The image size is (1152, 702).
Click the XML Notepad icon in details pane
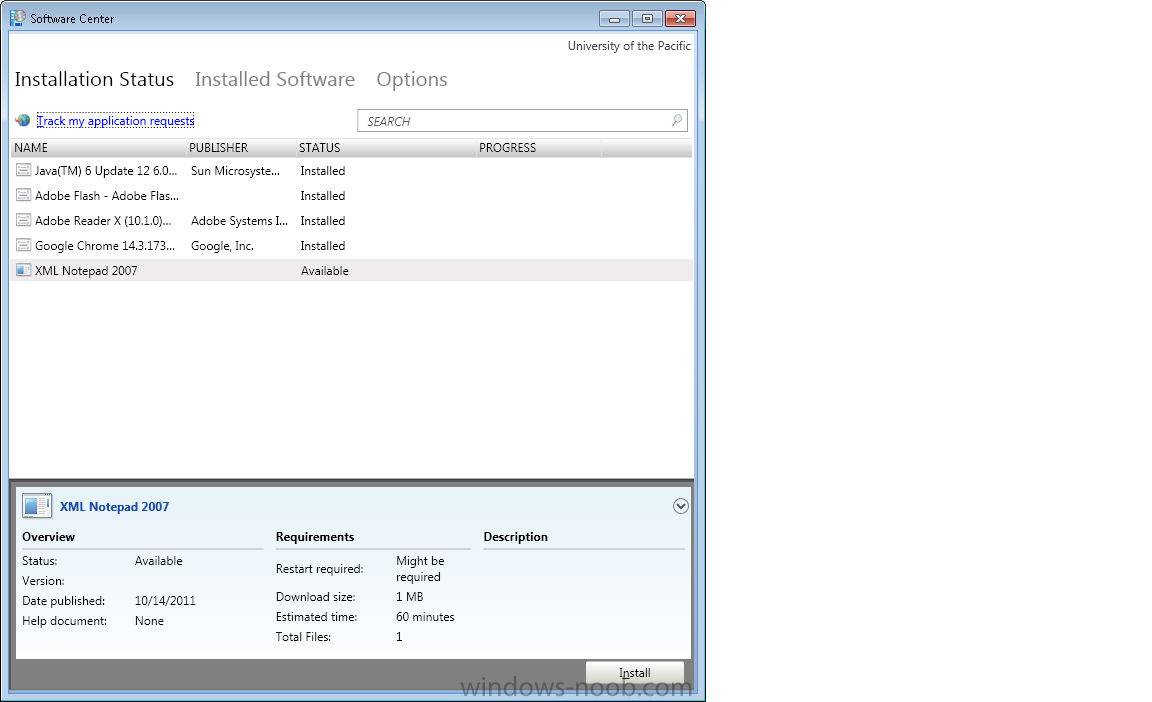37,506
